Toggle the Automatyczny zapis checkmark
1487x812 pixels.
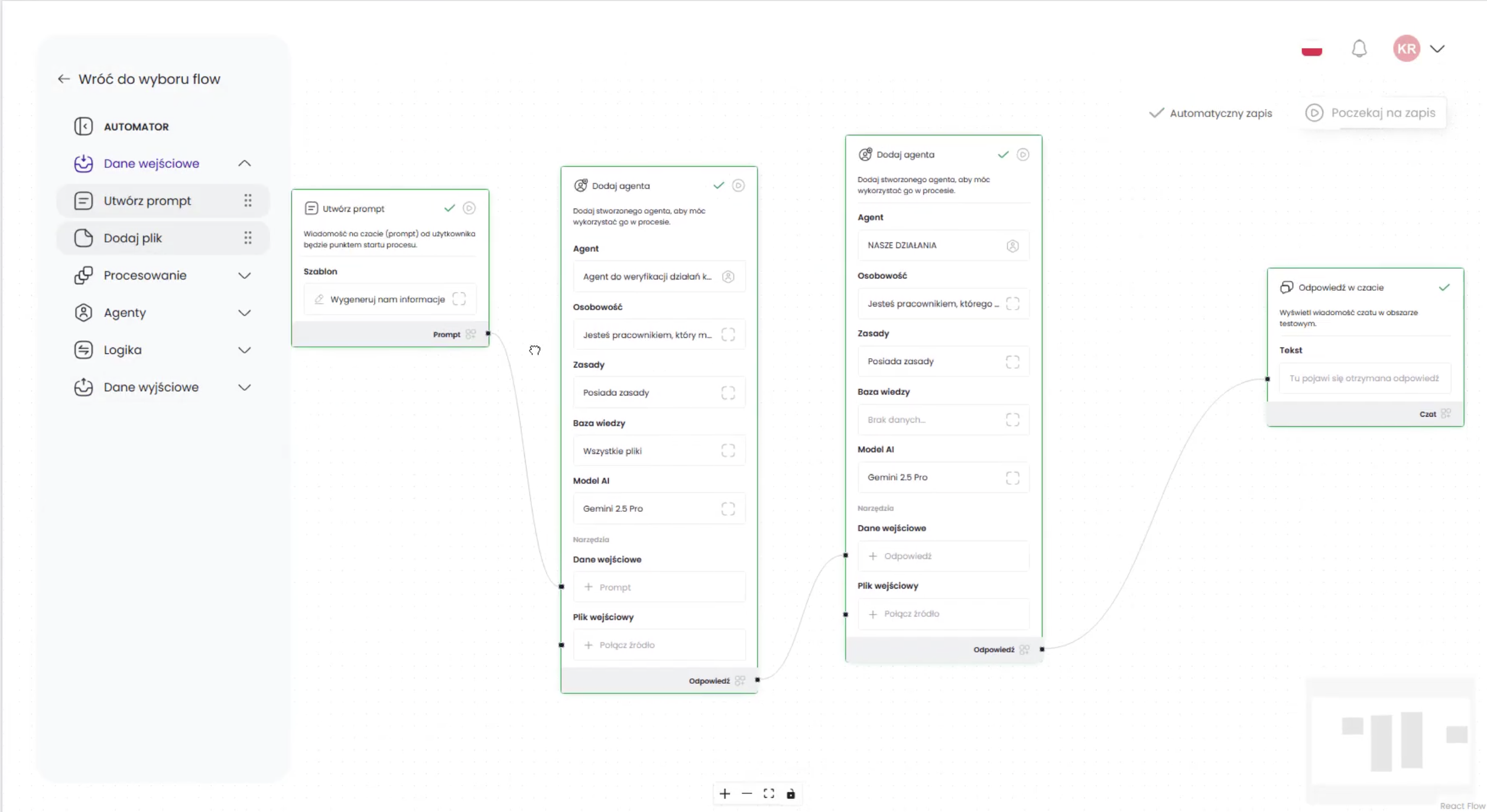[1156, 113]
